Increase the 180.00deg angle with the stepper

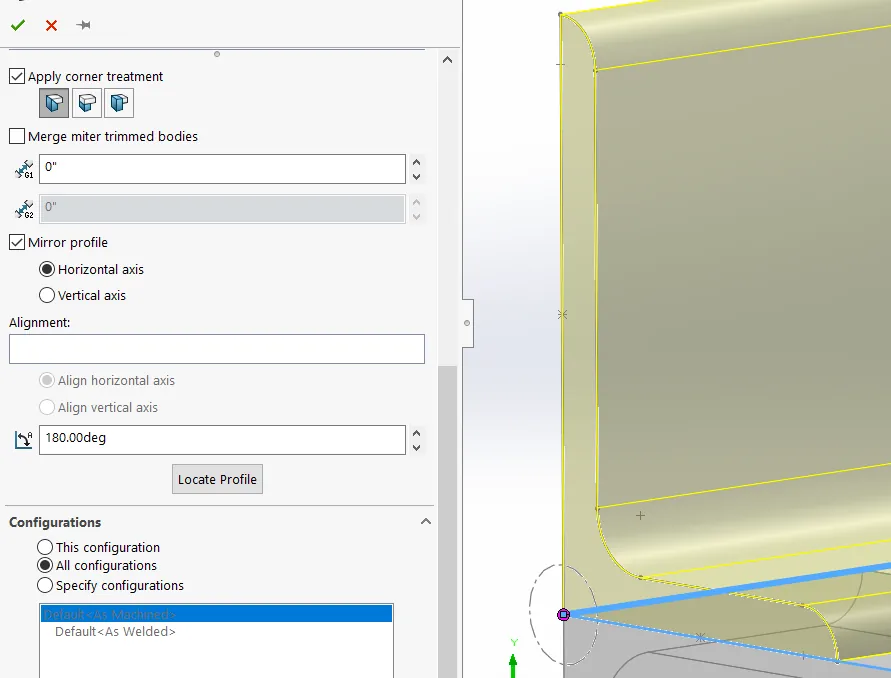coord(416,432)
